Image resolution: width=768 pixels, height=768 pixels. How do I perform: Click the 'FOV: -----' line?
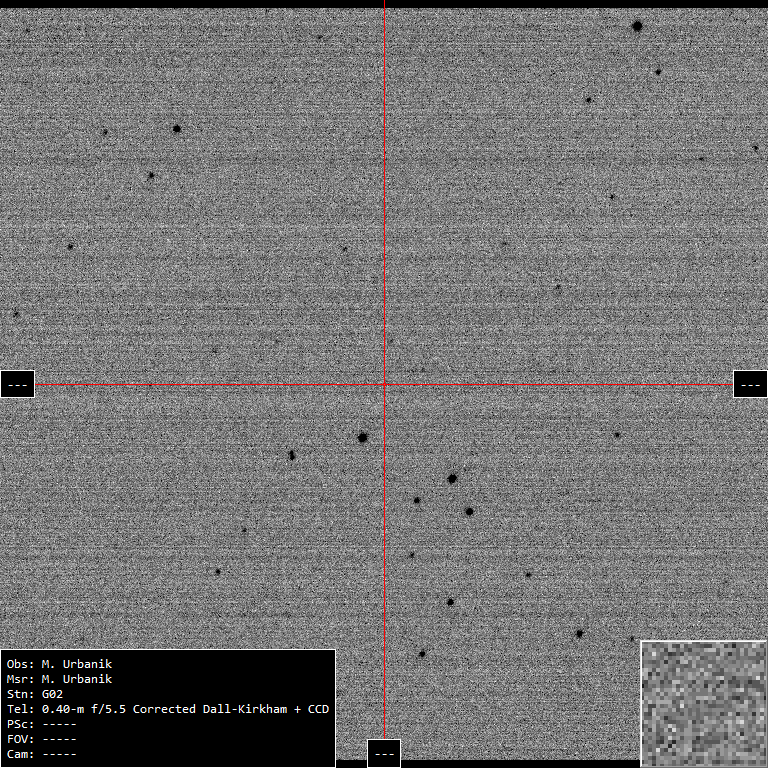click(x=42, y=739)
